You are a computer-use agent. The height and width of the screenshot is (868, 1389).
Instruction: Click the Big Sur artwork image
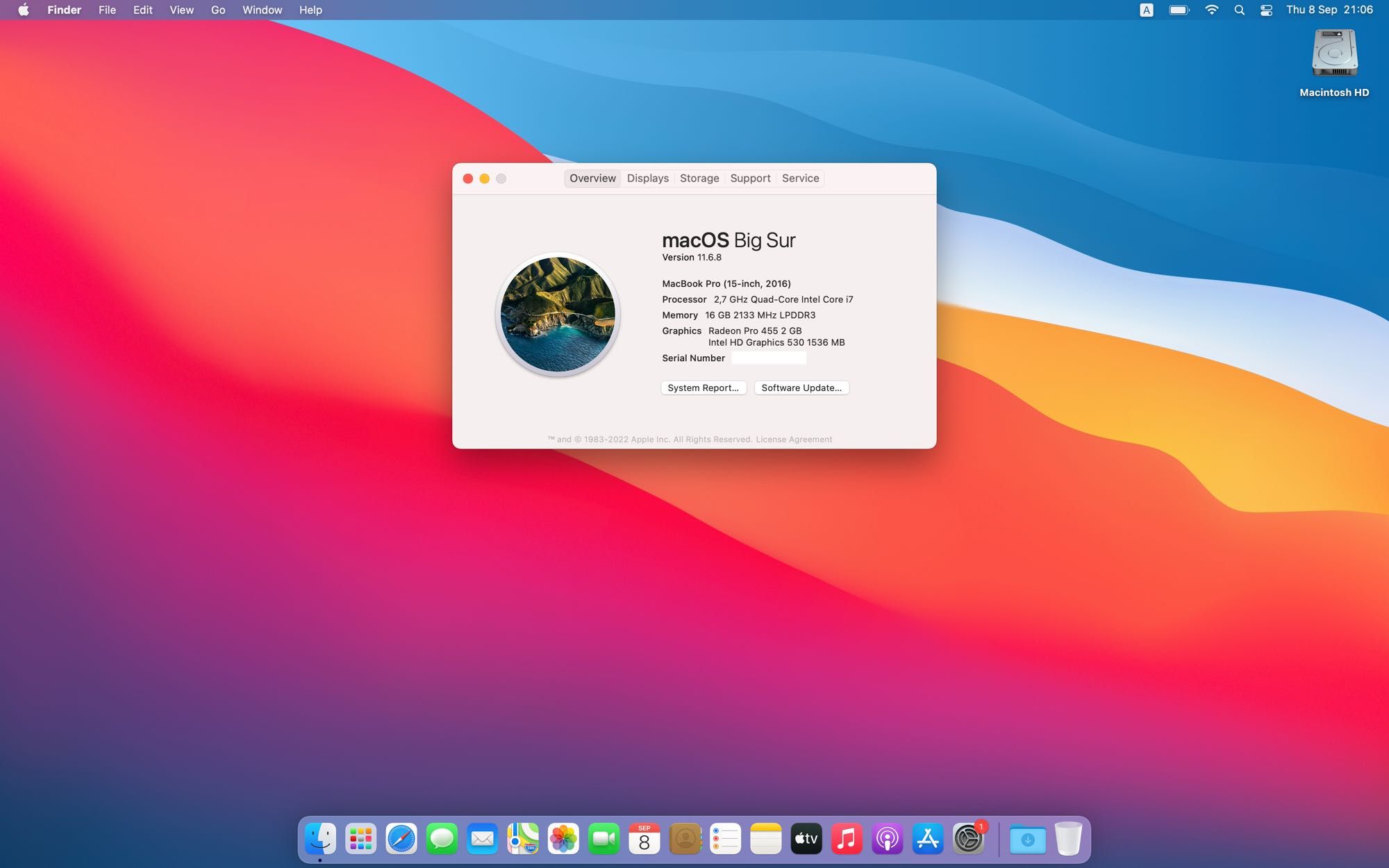click(x=558, y=314)
